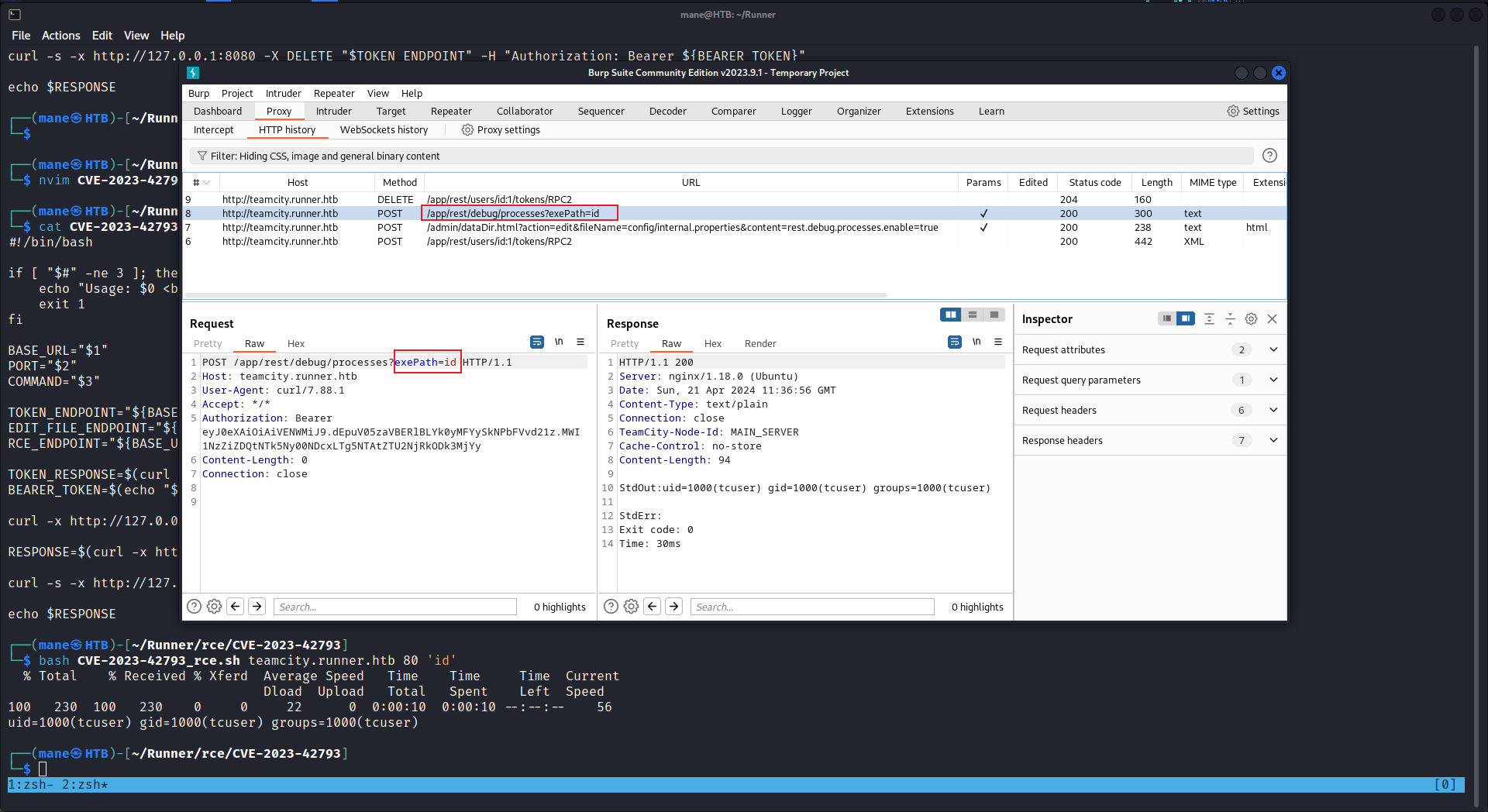Toggle word wrap icon in Request panel
The image size is (1488, 812).
(536, 342)
